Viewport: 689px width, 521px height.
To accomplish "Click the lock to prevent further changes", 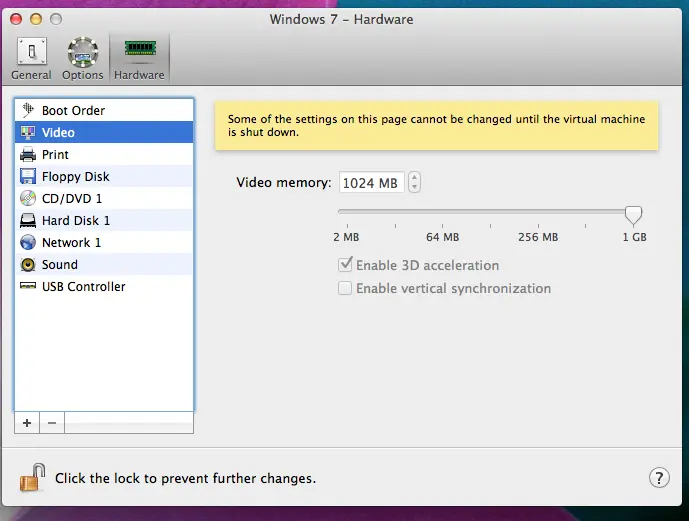I will [32, 477].
